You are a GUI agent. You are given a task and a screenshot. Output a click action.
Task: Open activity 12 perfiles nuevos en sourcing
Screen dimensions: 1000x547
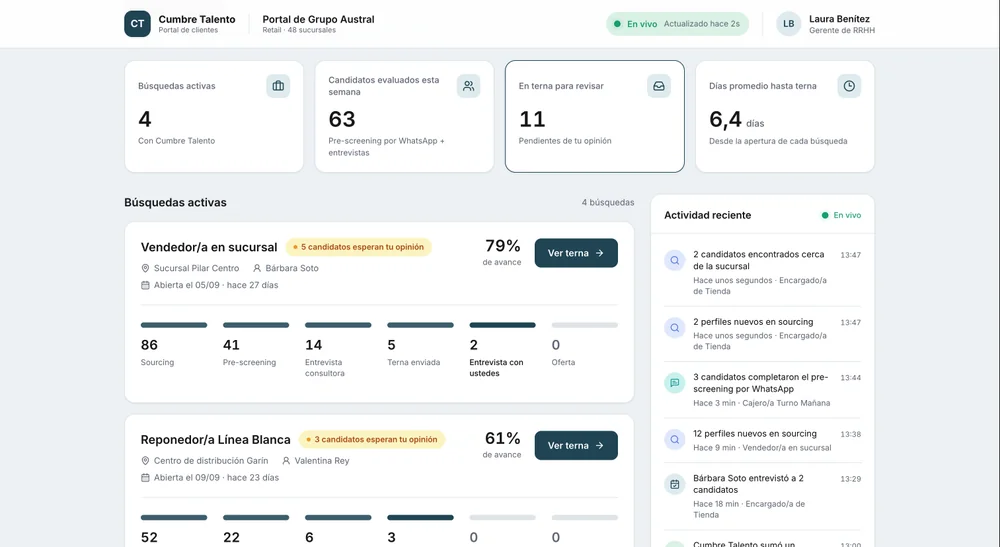[763, 440]
